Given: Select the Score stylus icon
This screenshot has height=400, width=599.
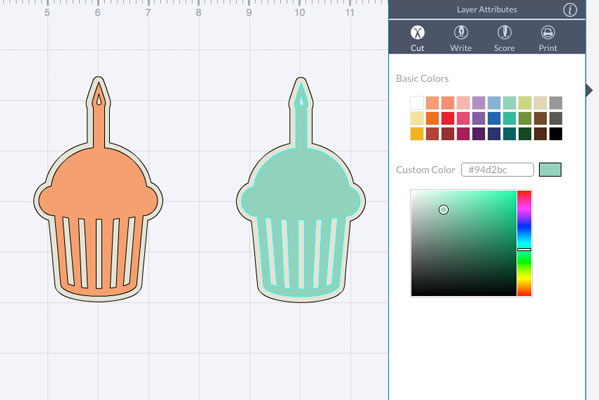Looking at the screenshot, I should pyautogui.click(x=504, y=32).
